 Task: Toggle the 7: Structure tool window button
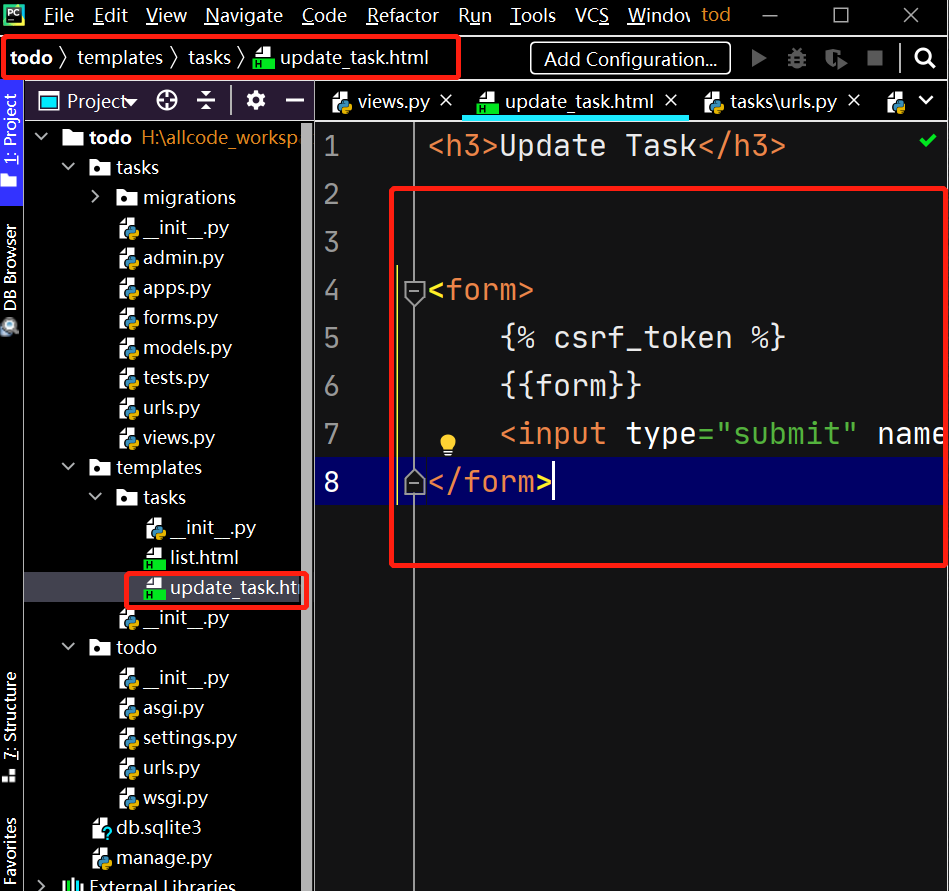(11, 726)
